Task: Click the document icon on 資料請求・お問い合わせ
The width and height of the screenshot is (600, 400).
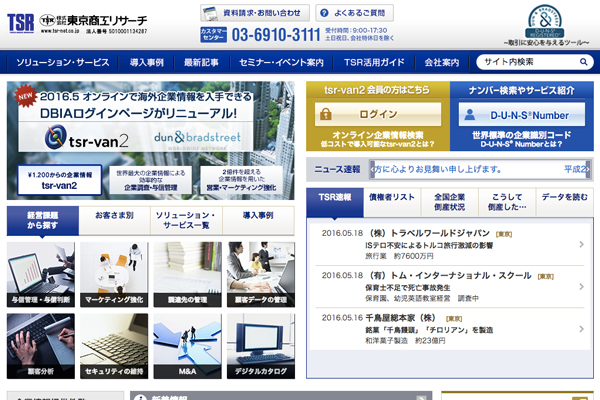Action: click(210, 13)
